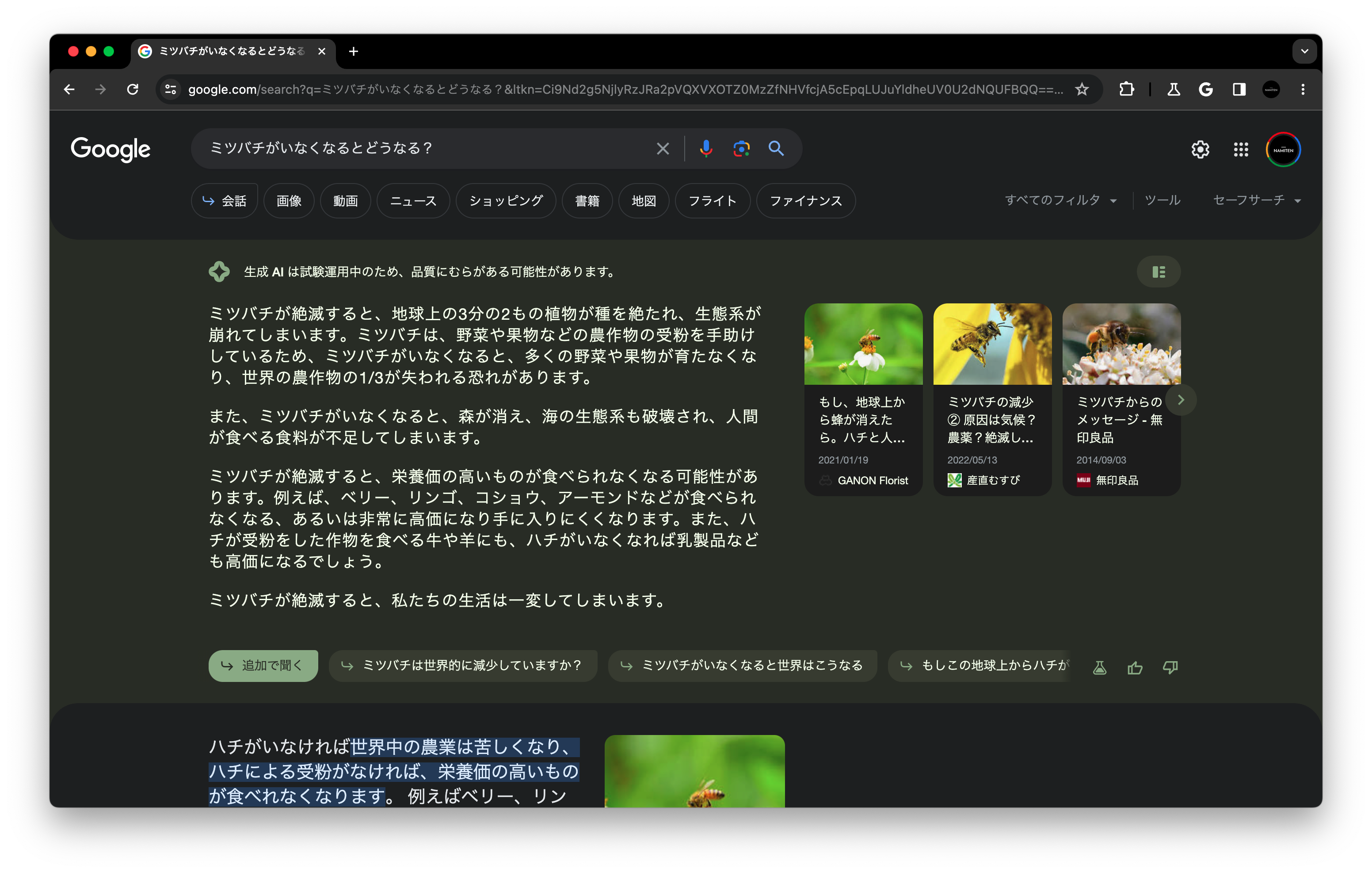
Task: Switch to the ファイナンス results tab
Action: pyautogui.click(x=806, y=201)
